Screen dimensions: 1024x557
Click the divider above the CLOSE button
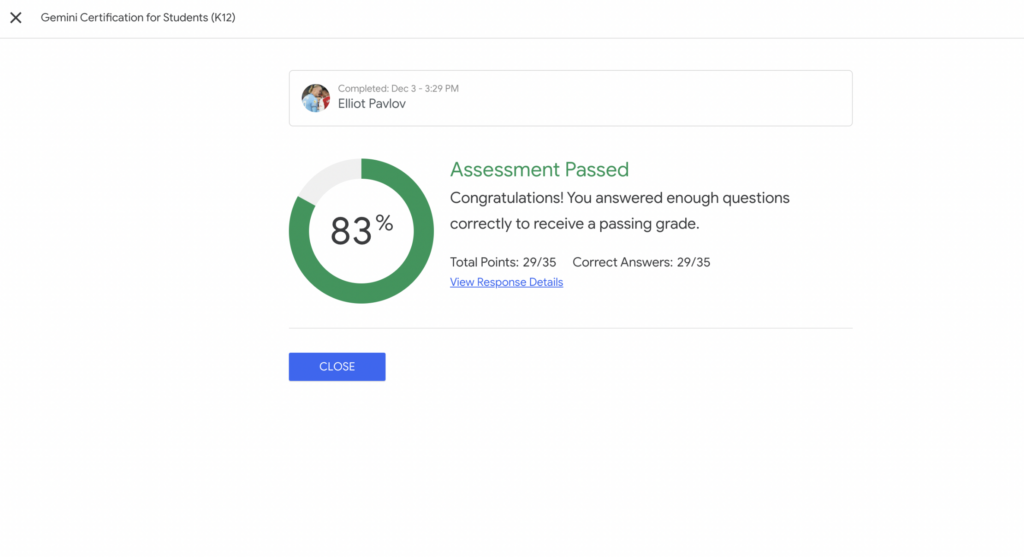[571, 328]
